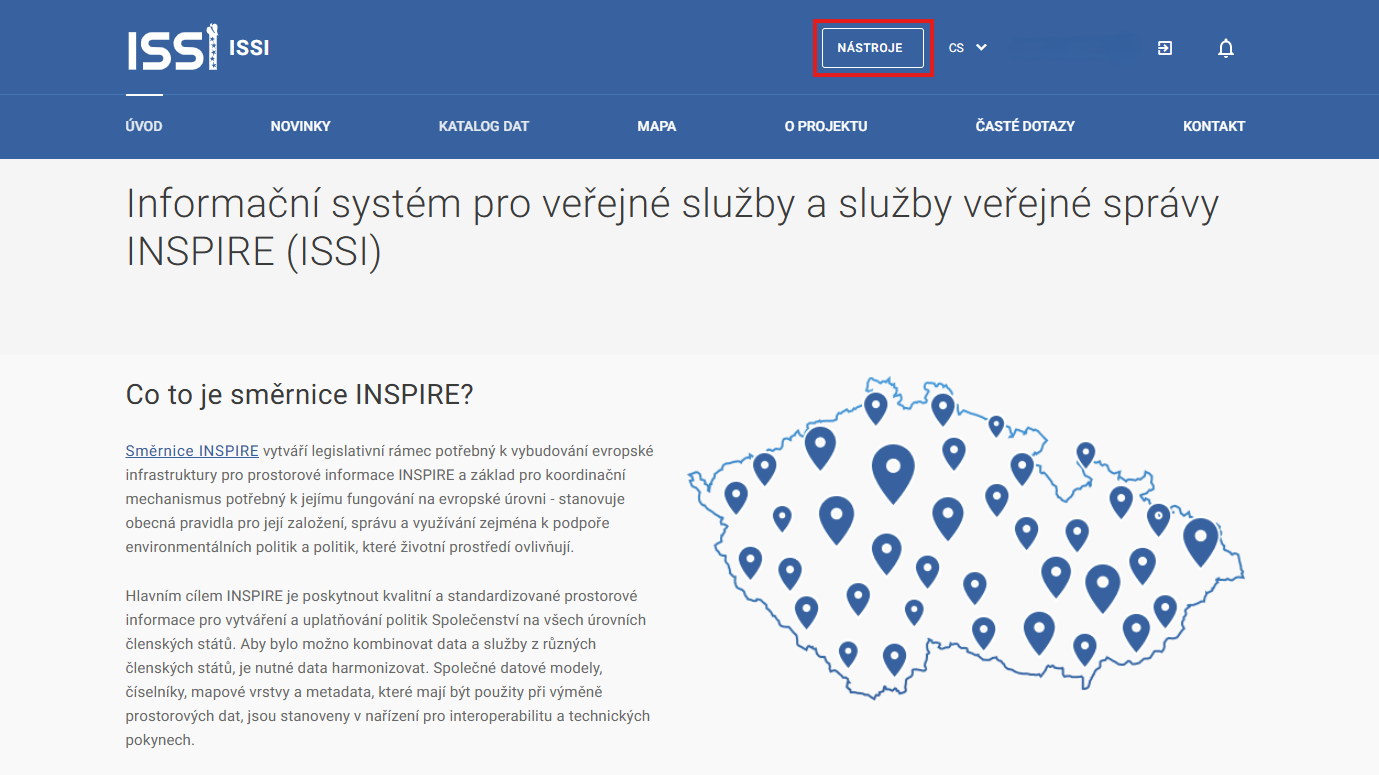Open ČASTÉ DOTAZY
1379x775 pixels.
[1025, 126]
